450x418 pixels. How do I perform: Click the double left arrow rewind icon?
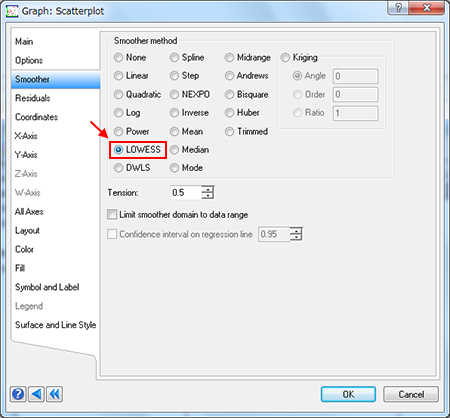coord(54,394)
